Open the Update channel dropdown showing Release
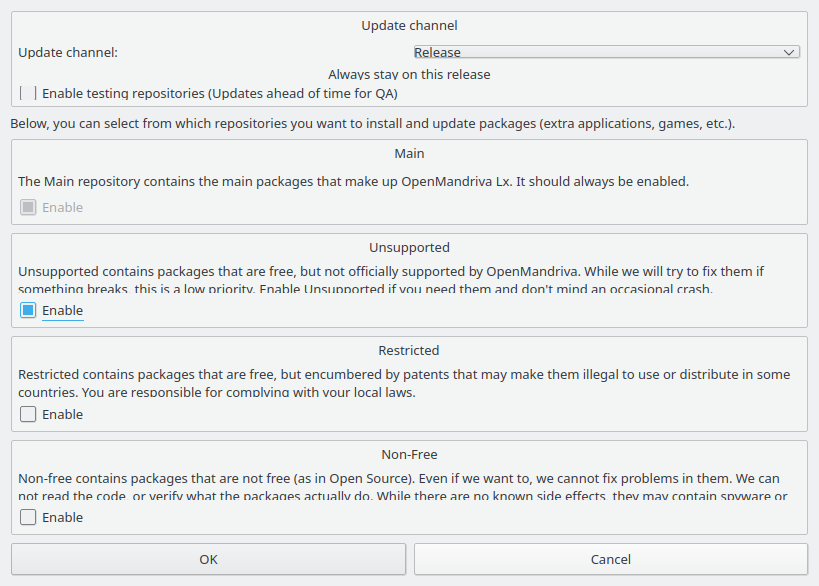Viewport: 819px width, 586px height. (606, 52)
